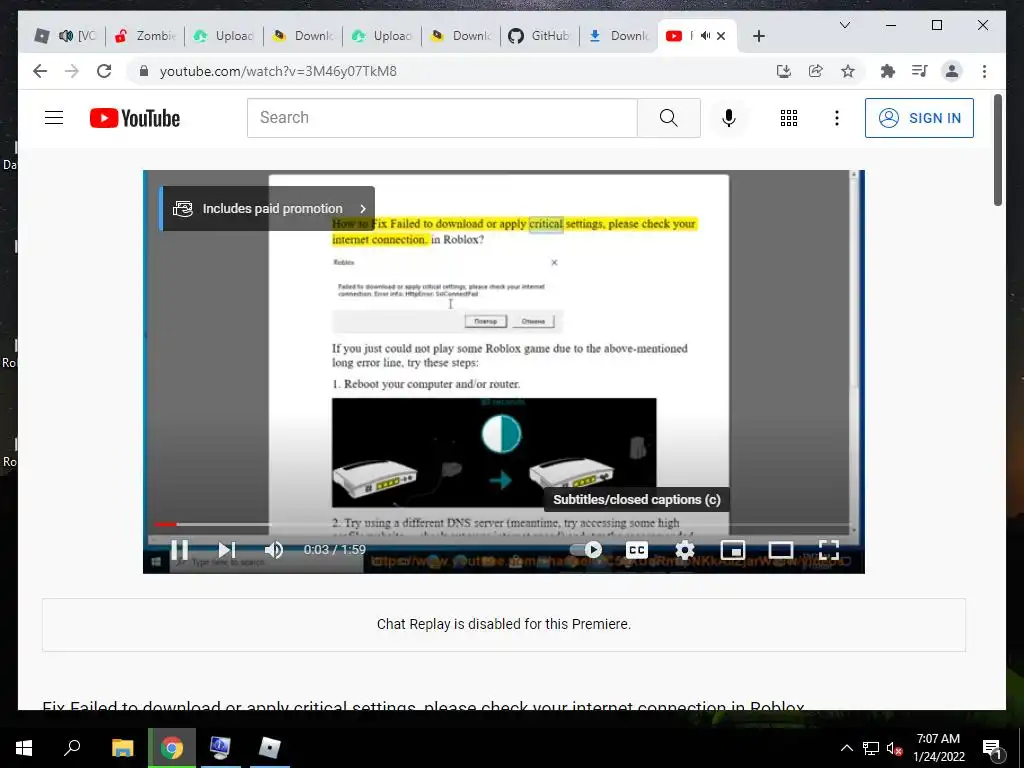Switch to the Download tab with blue arrow
This screenshot has height=768, width=1024.
618,36
